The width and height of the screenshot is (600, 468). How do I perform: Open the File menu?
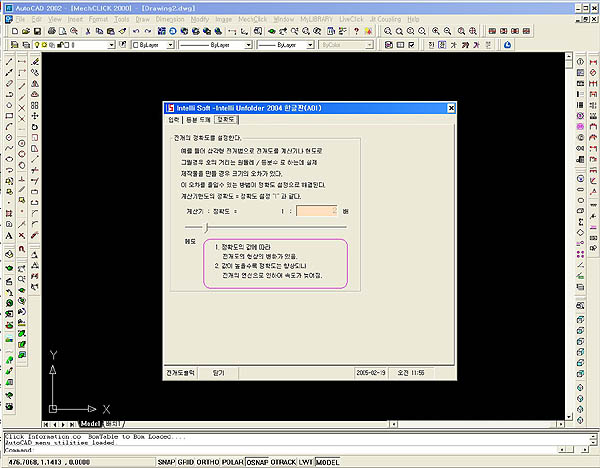[20, 19]
